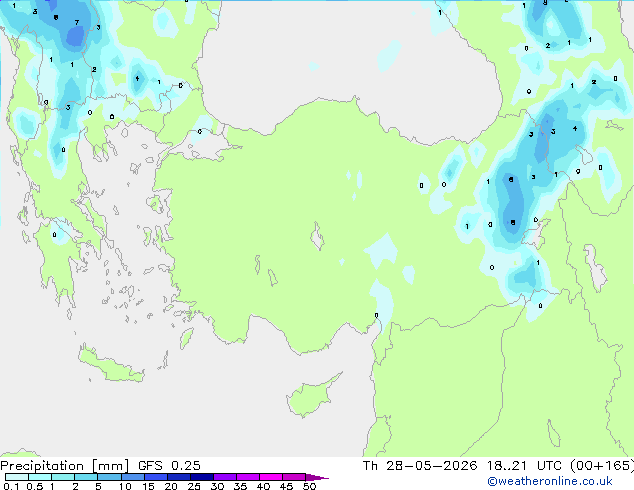Click the island of Crete on the map

[111, 364]
